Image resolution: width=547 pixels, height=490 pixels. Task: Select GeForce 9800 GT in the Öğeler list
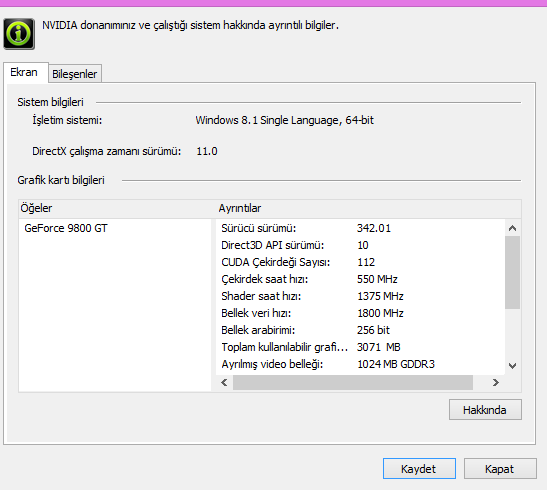tap(66, 228)
